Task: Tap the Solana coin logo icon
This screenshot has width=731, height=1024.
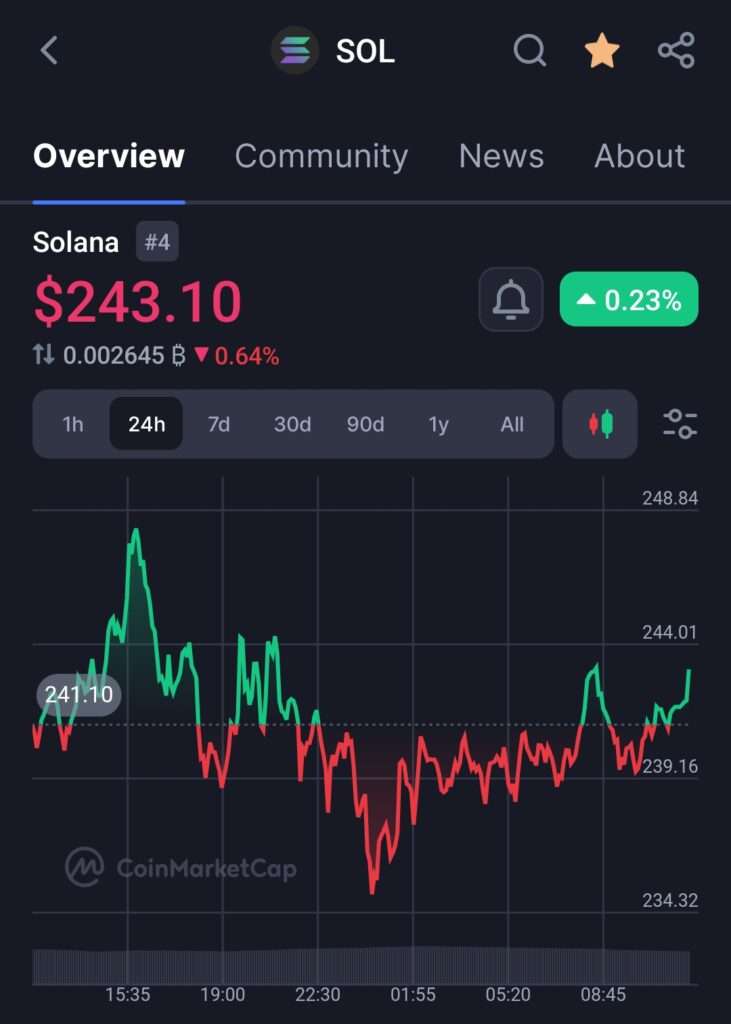Action: [295, 50]
